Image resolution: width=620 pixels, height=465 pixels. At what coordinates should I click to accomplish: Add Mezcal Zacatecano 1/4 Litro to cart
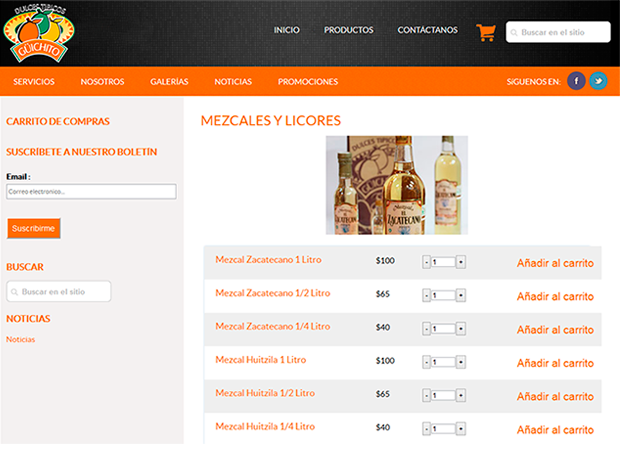pyautogui.click(x=555, y=330)
